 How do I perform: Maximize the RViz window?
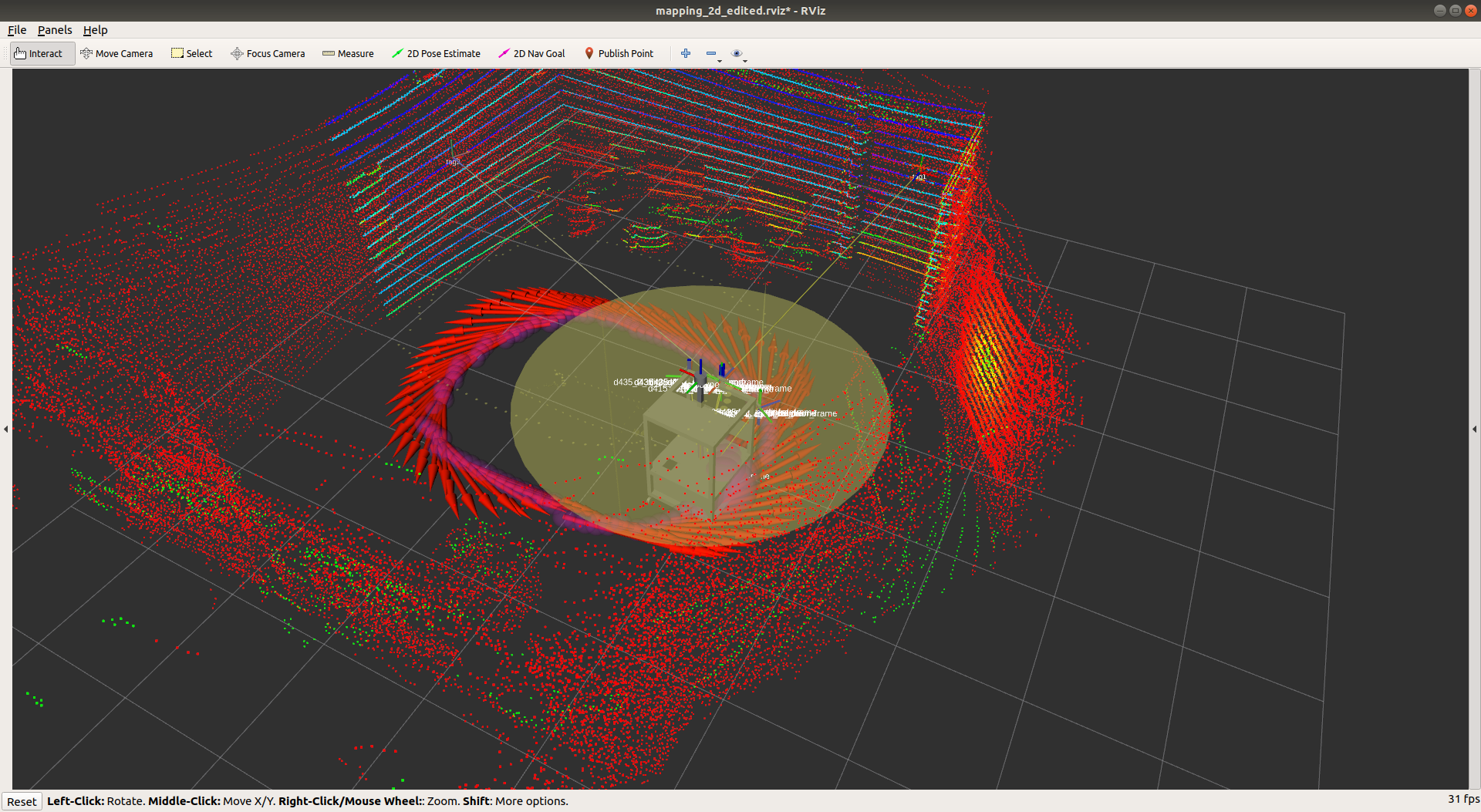pyautogui.click(x=1455, y=10)
